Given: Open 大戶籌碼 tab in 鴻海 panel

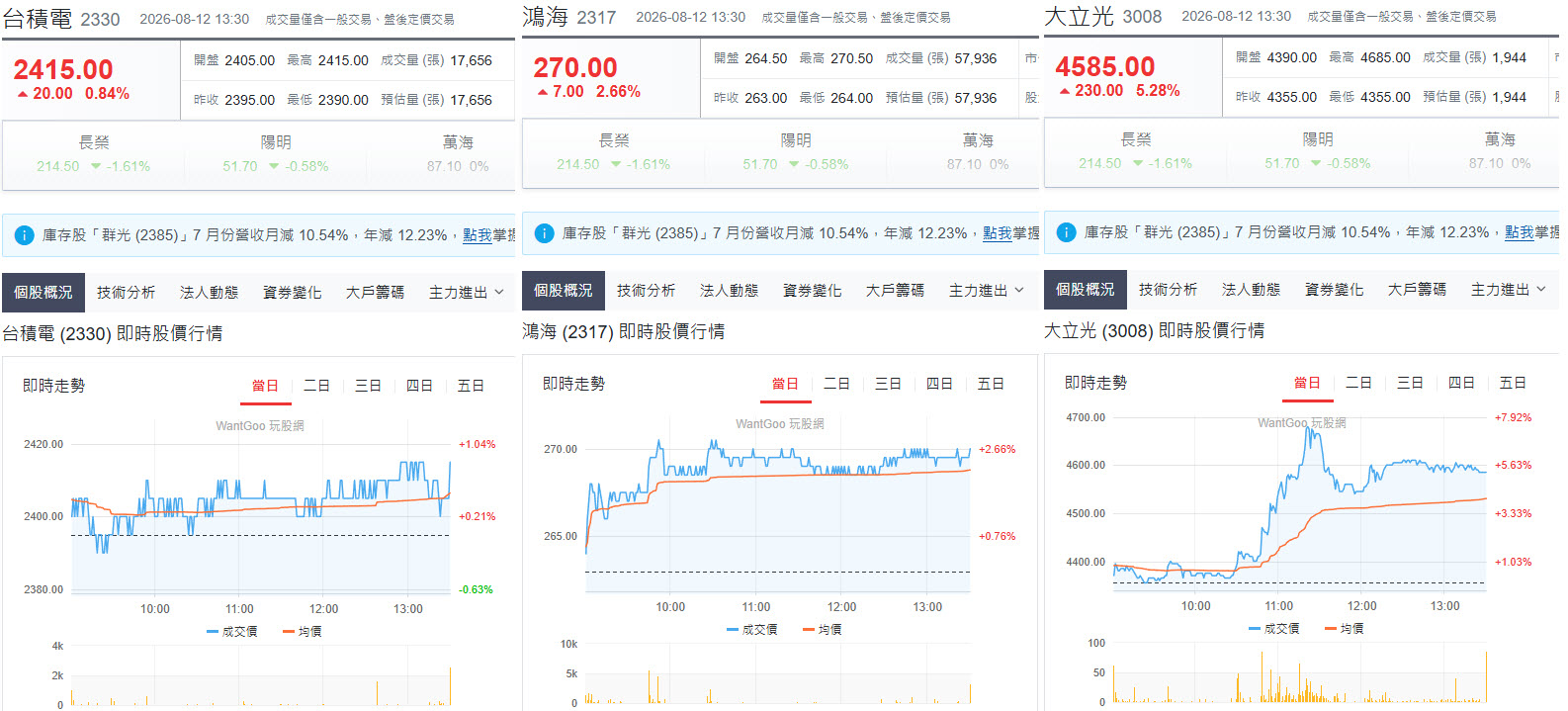Looking at the screenshot, I should tap(895, 291).
